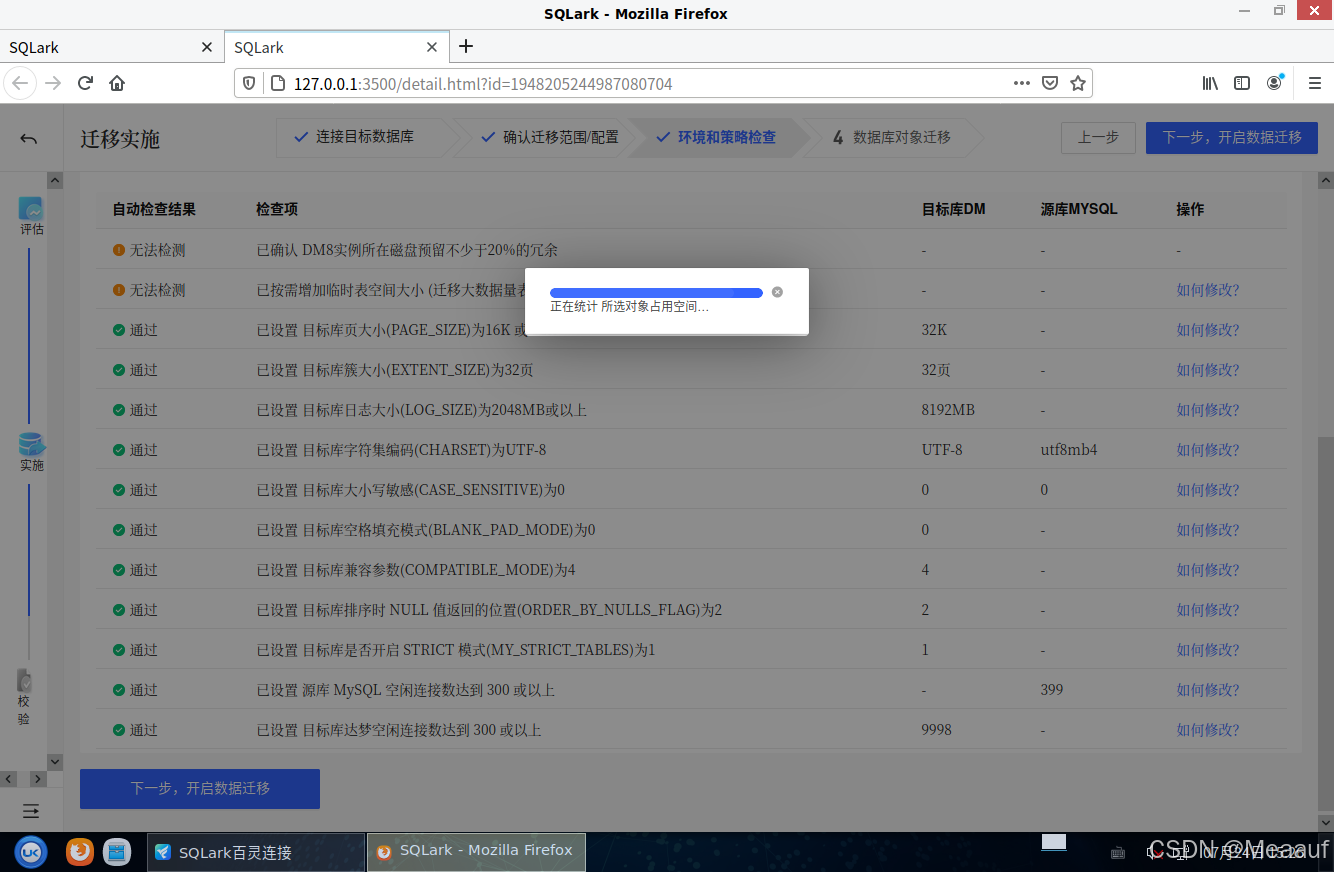Click the sidebar scroll-left arrow
Image resolution: width=1334 pixels, height=872 pixels.
pyautogui.click(x=9, y=779)
